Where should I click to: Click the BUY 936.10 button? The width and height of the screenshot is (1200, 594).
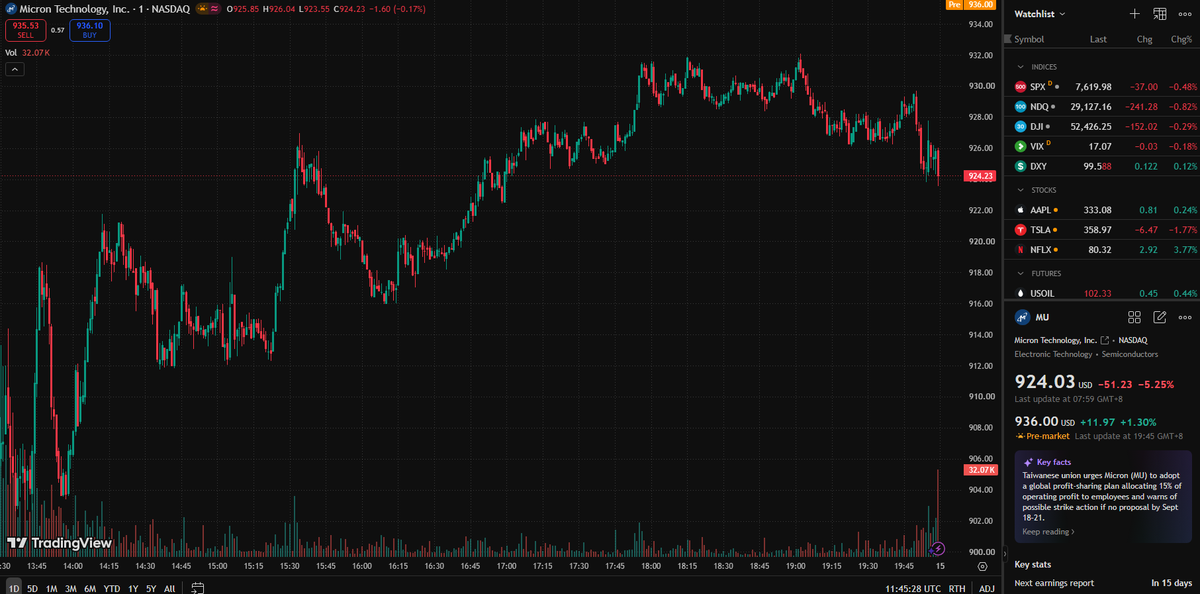(x=89, y=30)
